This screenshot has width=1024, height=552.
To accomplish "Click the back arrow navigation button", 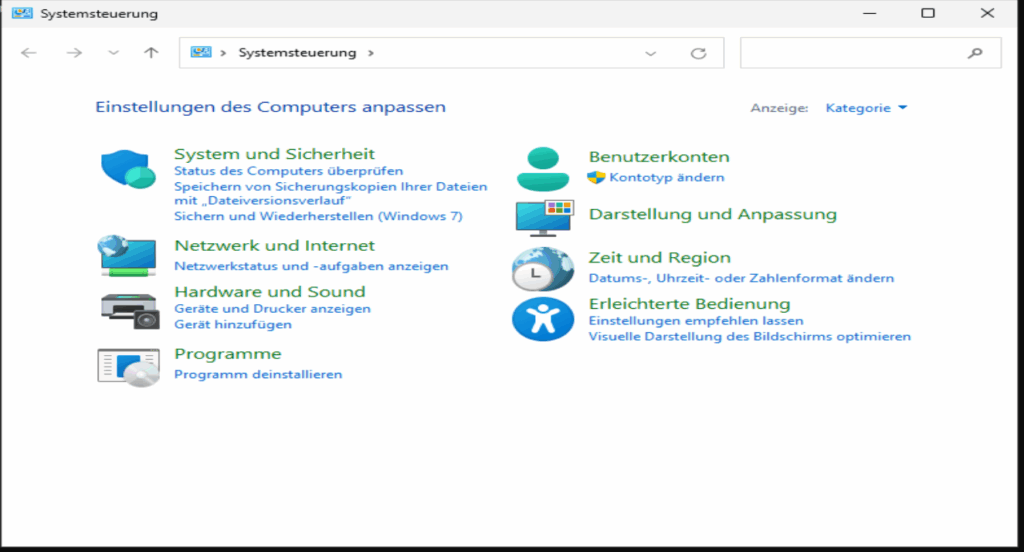I will tap(29, 53).
